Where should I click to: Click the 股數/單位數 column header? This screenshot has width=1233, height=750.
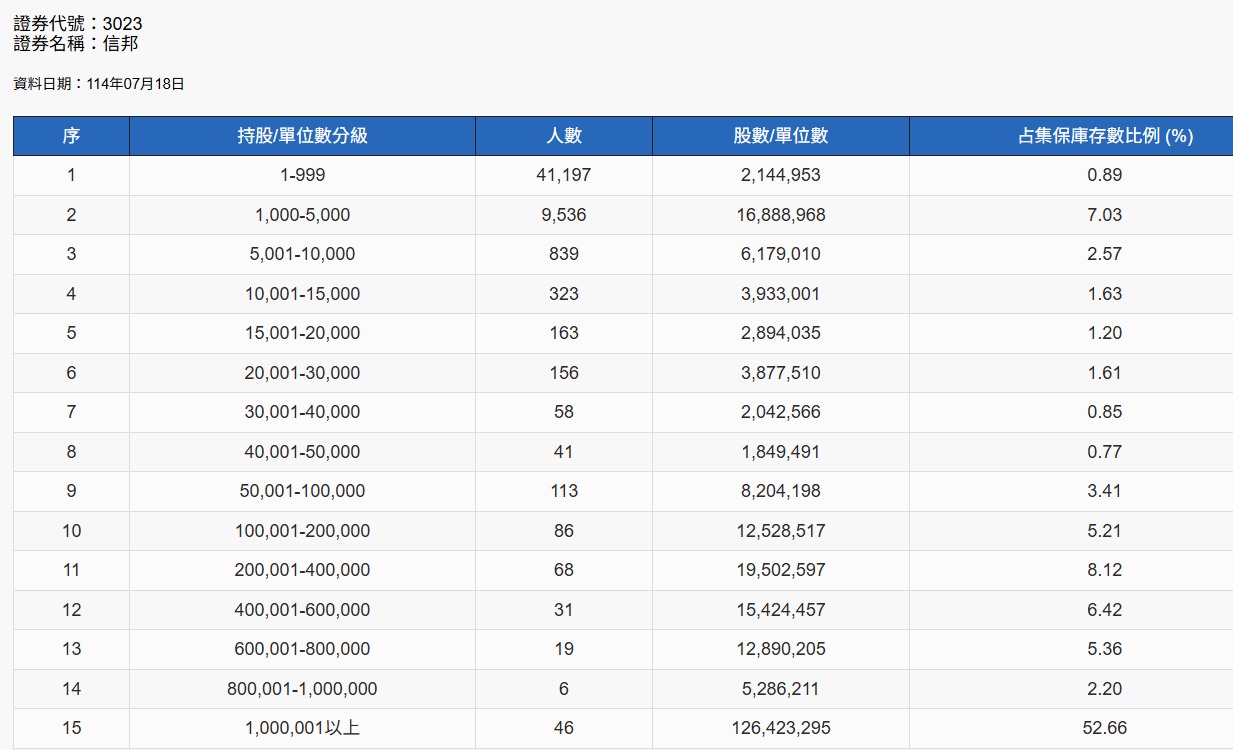pyautogui.click(x=781, y=136)
